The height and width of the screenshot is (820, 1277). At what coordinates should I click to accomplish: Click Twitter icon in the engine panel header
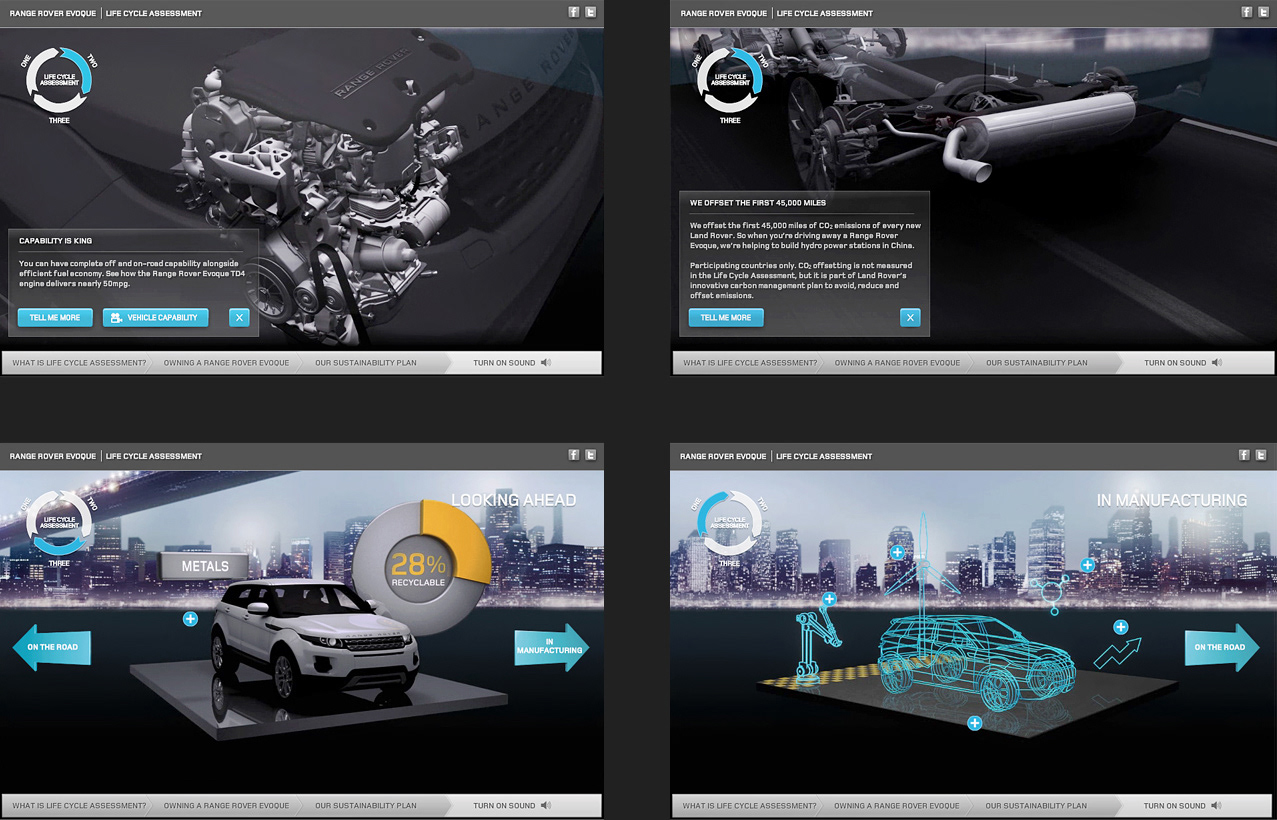click(591, 12)
